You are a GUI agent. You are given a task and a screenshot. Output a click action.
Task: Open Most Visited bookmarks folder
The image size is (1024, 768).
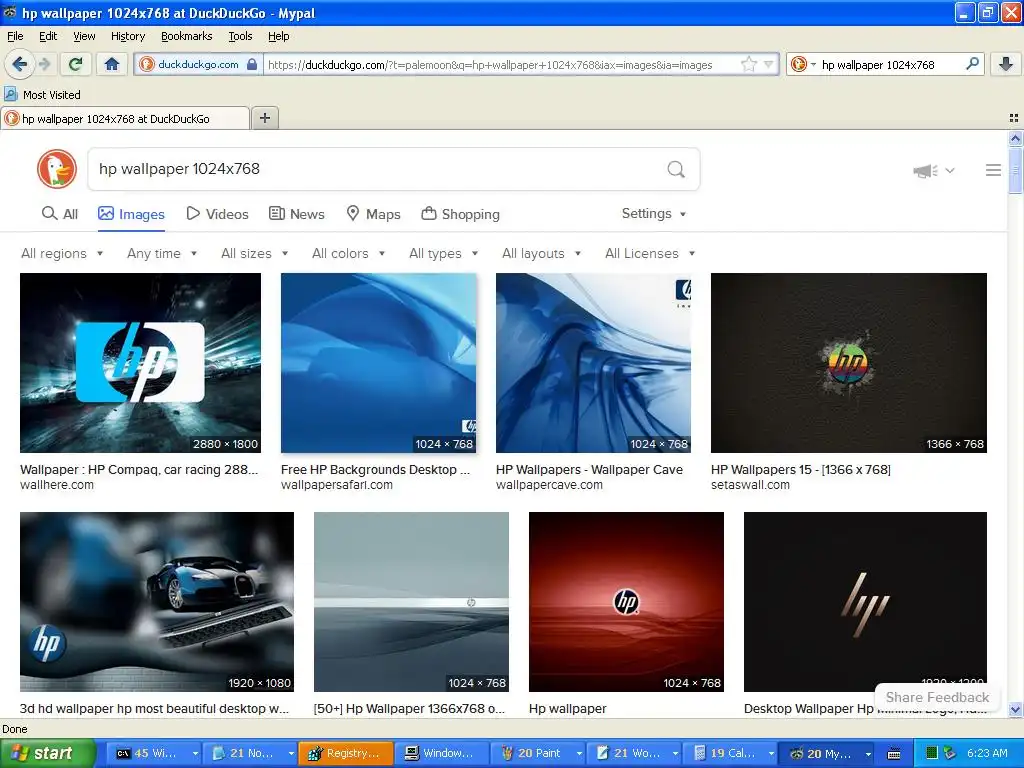42,95
